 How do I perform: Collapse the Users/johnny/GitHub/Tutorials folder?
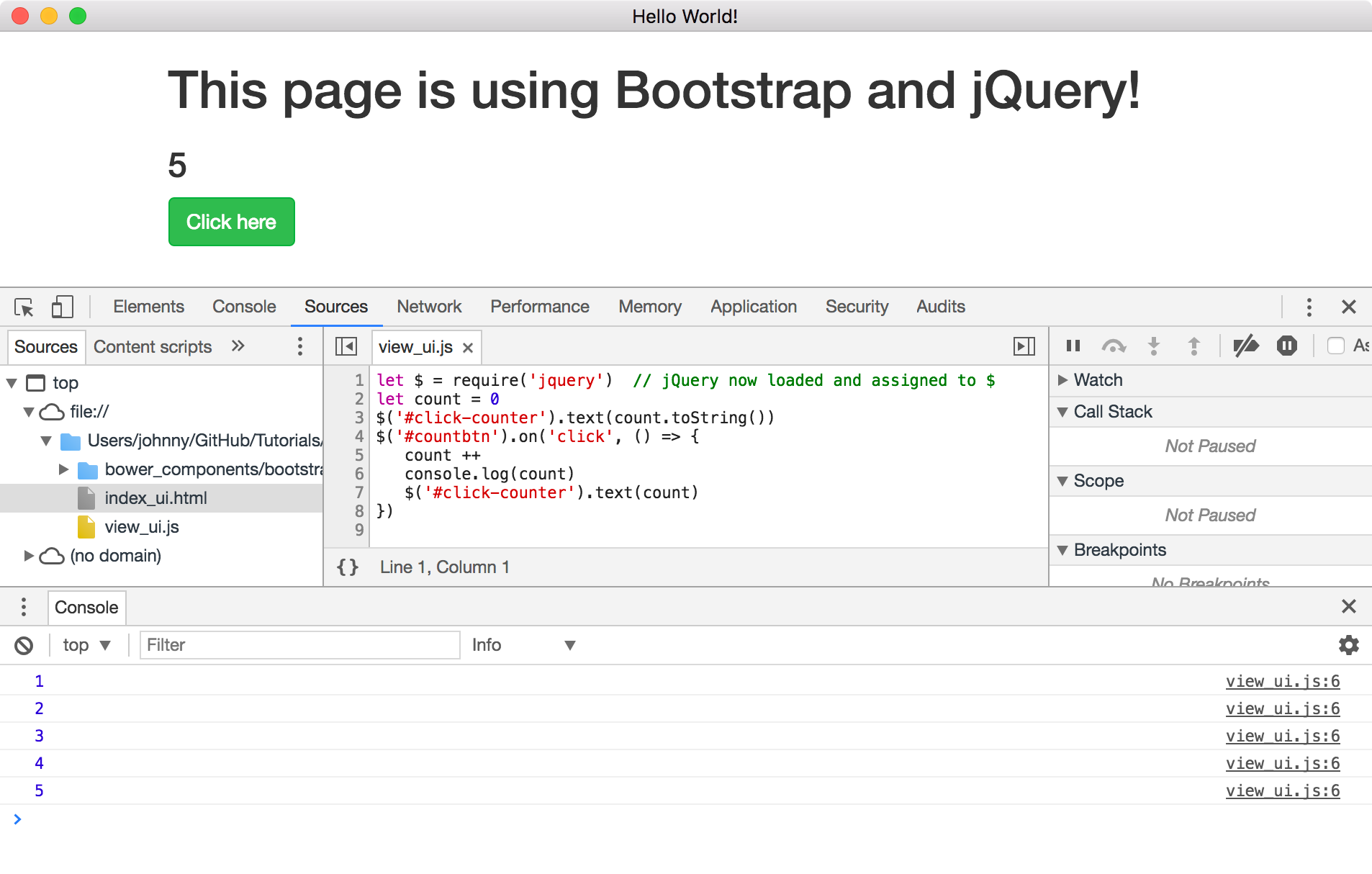point(46,441)
